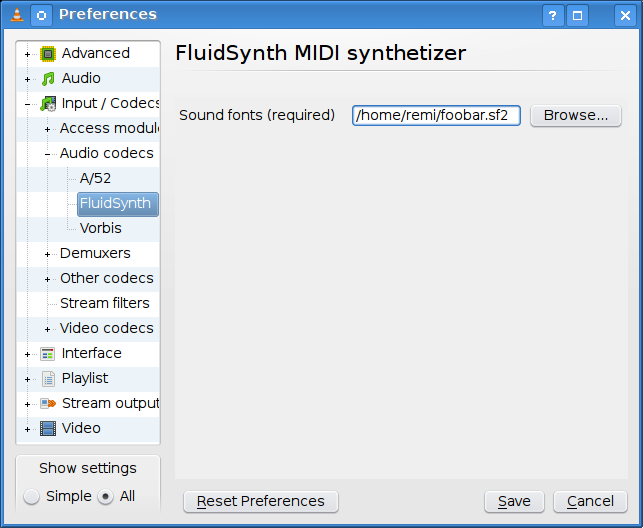Expand the Access modules tree node
This screenshot has height=528, width=643.
pos(47,129)
